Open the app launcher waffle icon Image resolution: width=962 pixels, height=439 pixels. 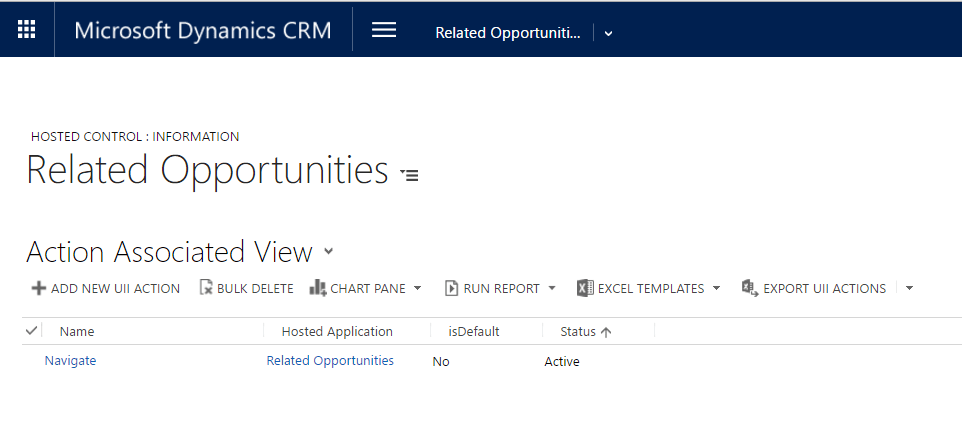click(x=27, y=30)
